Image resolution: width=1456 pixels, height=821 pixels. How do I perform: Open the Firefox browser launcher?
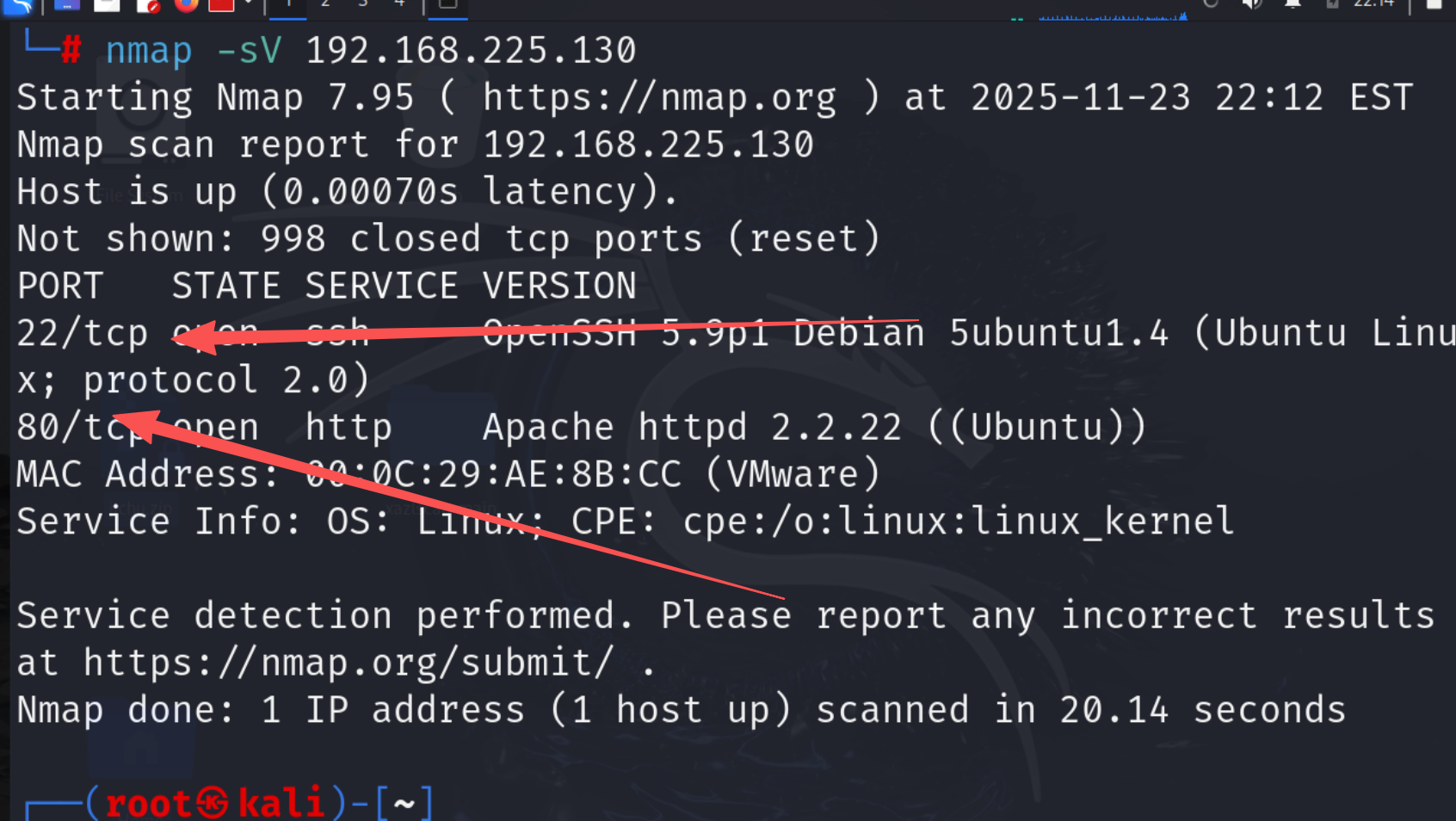pos(186,4)
